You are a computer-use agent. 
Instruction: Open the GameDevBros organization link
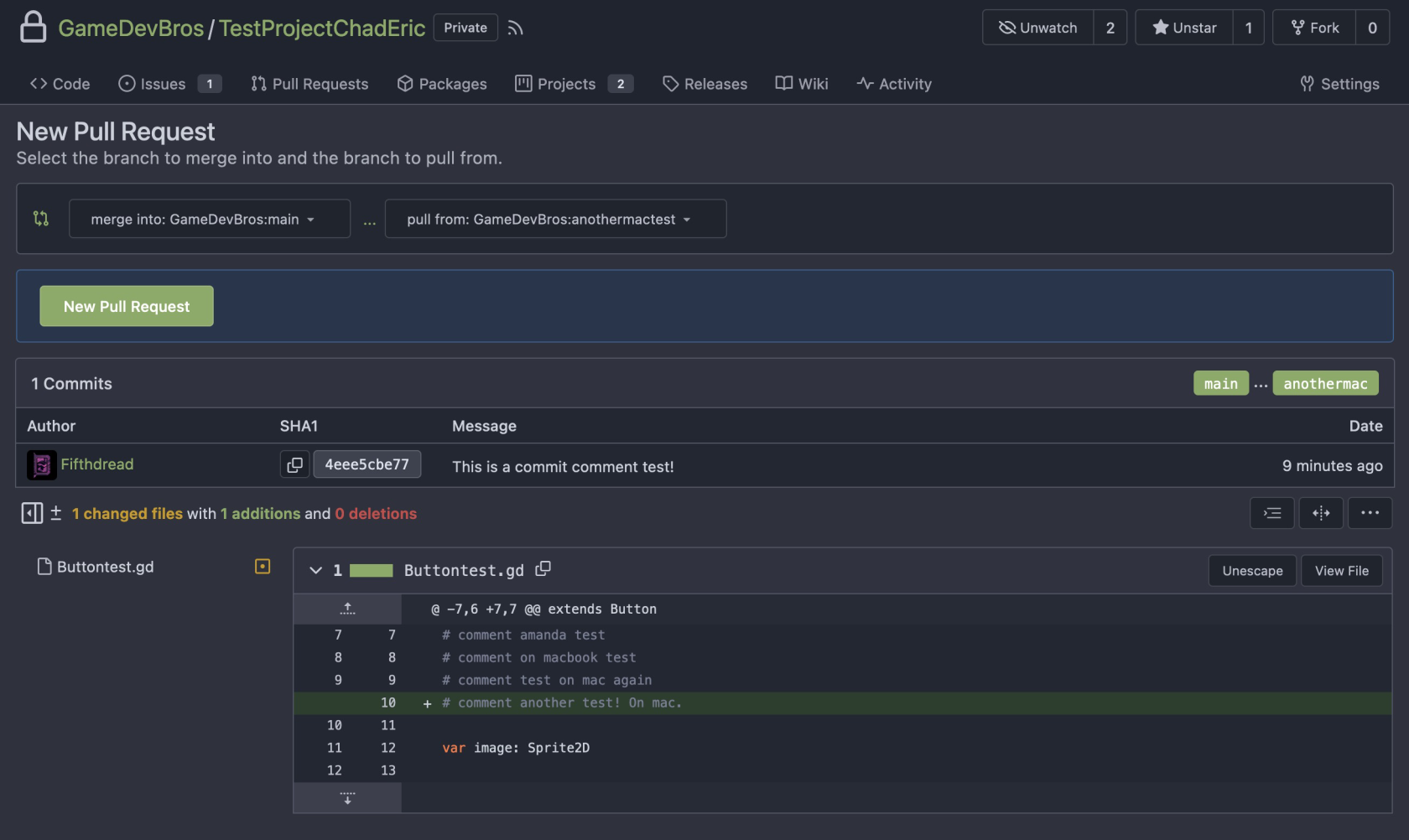131,28
